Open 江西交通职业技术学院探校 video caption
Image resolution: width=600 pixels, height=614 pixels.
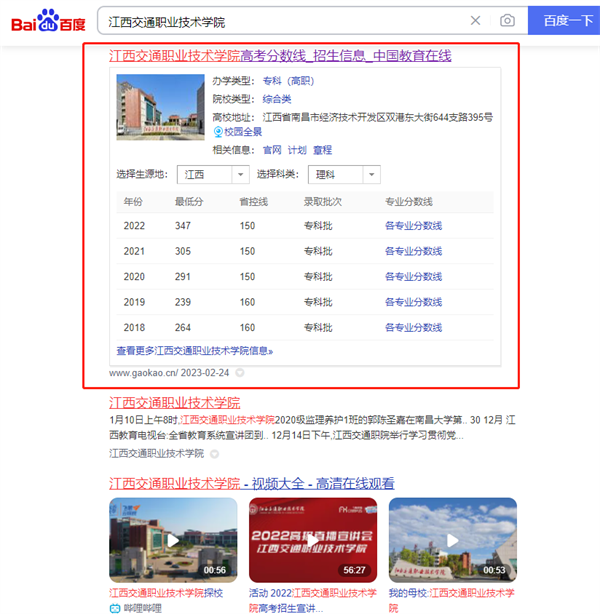[166, 593]
